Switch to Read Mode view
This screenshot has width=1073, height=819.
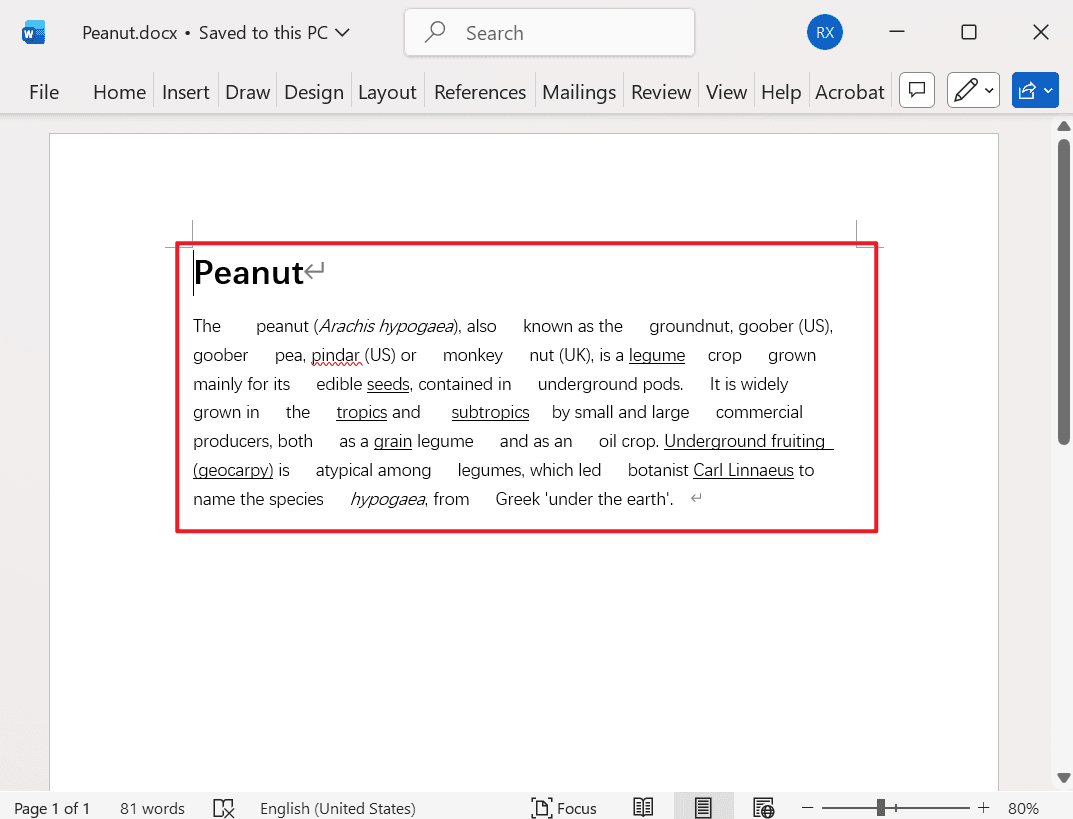pos(643,808)
